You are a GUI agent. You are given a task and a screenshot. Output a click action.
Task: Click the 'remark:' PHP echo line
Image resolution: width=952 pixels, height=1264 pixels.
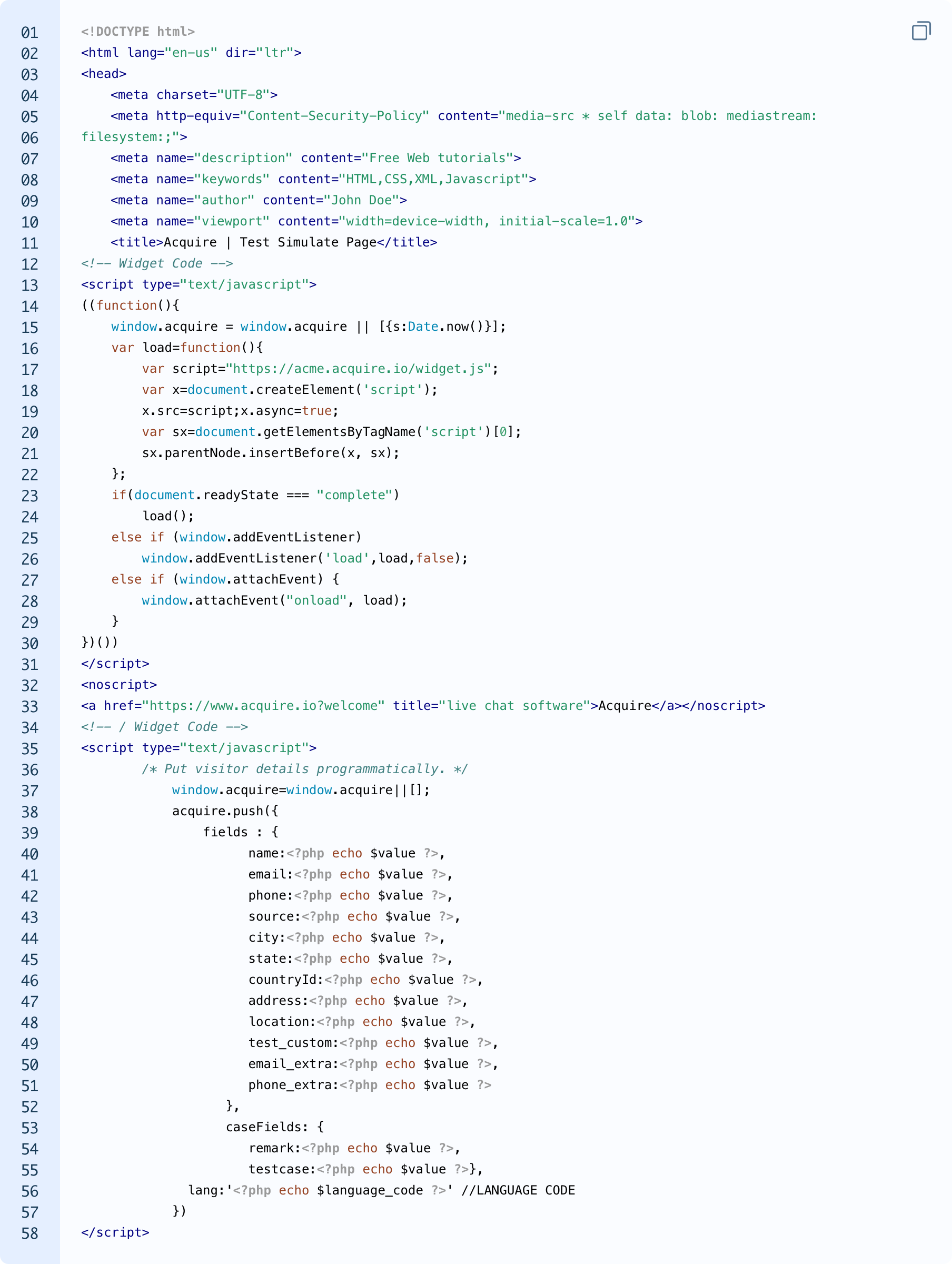354,1149
